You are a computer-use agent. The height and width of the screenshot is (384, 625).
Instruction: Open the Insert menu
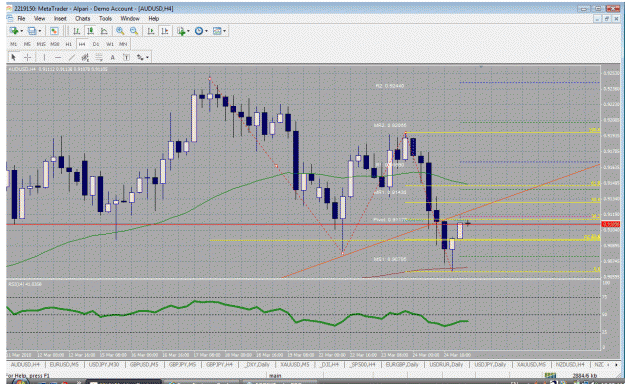click(x=60, y=18)
